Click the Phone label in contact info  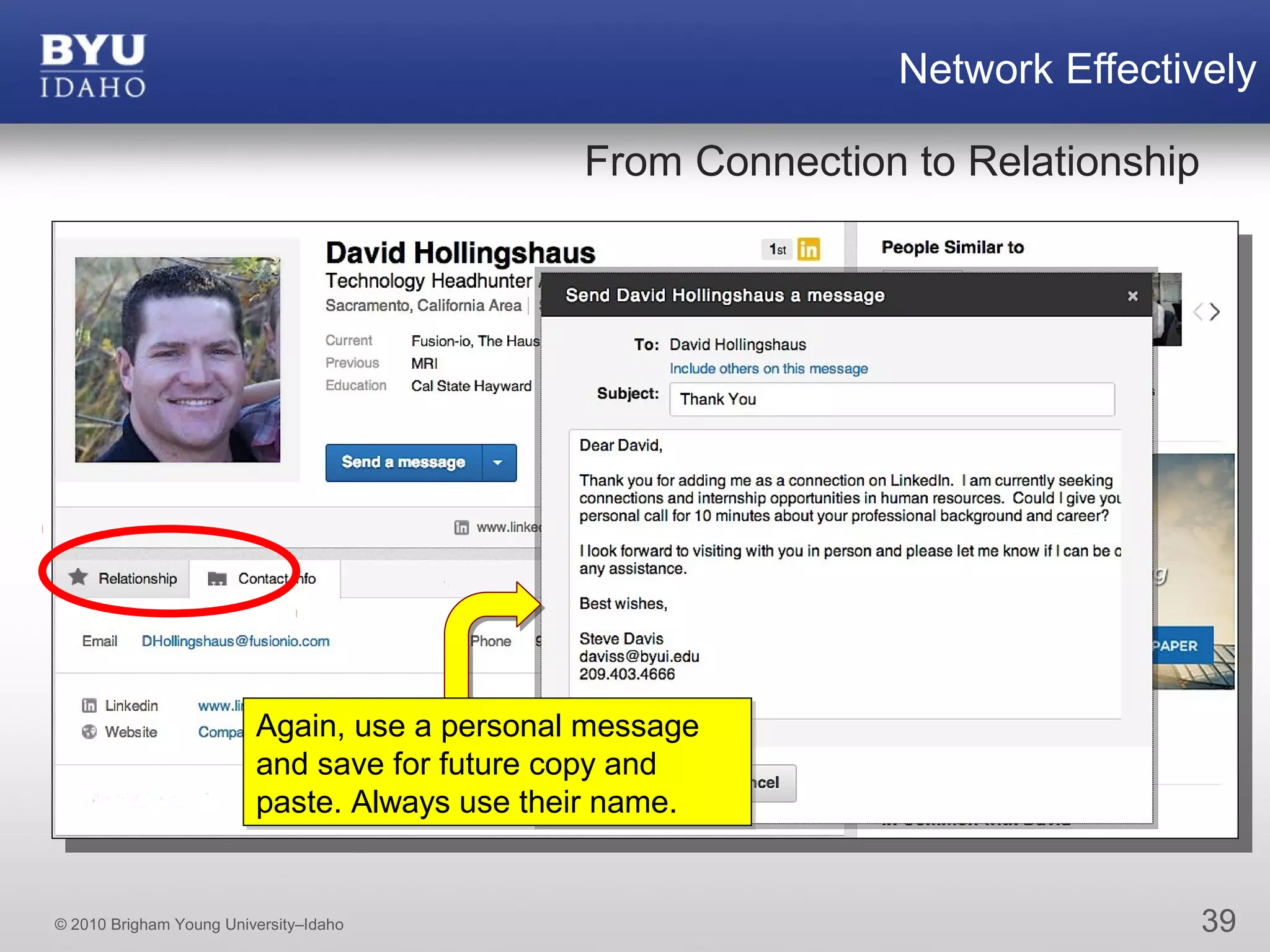[x=491, y=641]
